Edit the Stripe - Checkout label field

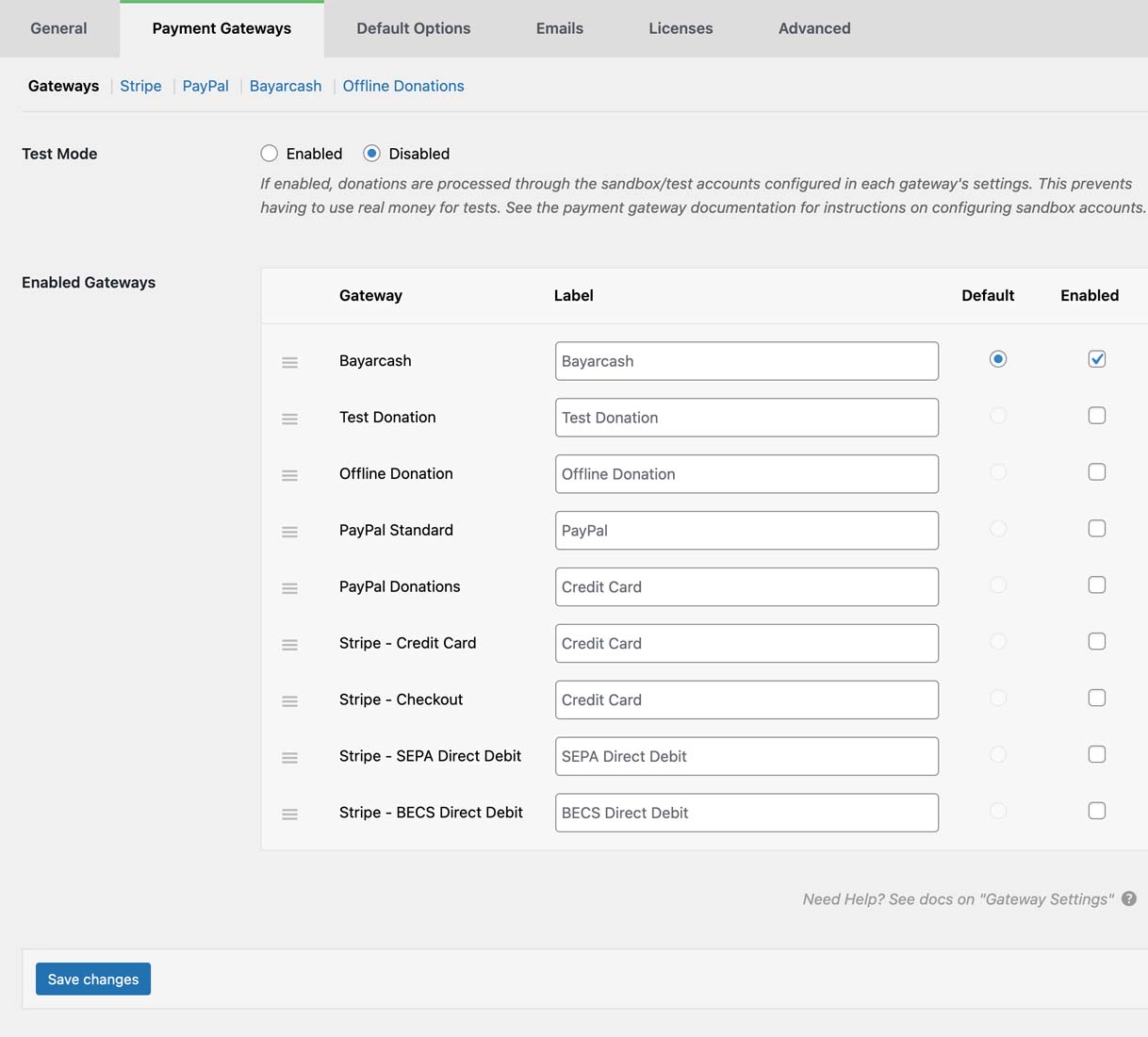746,700
